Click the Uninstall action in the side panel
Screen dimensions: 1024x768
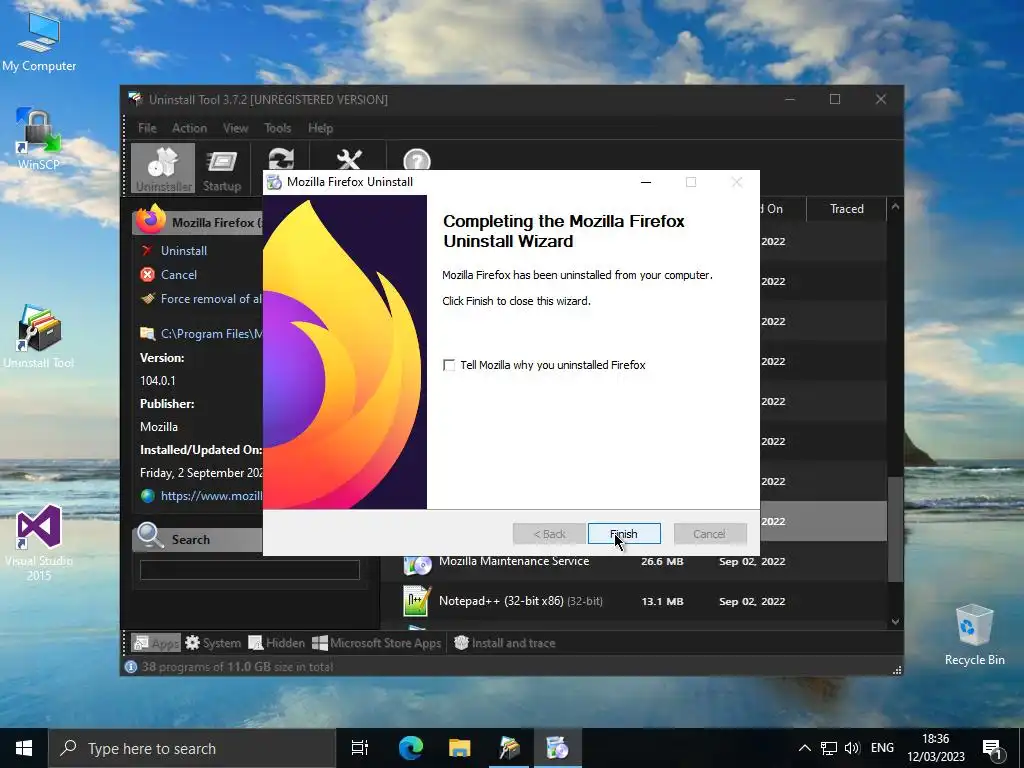pos(184,251)
